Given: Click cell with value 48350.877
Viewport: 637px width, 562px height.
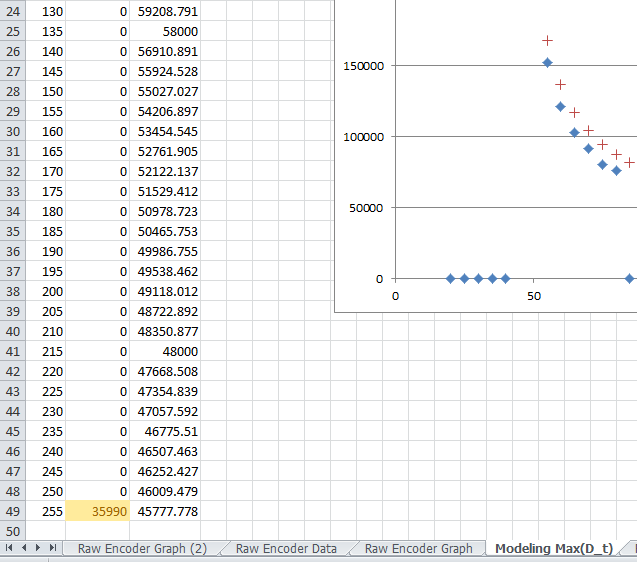Looking at the screenshot, I should click(x=165, y=332).
